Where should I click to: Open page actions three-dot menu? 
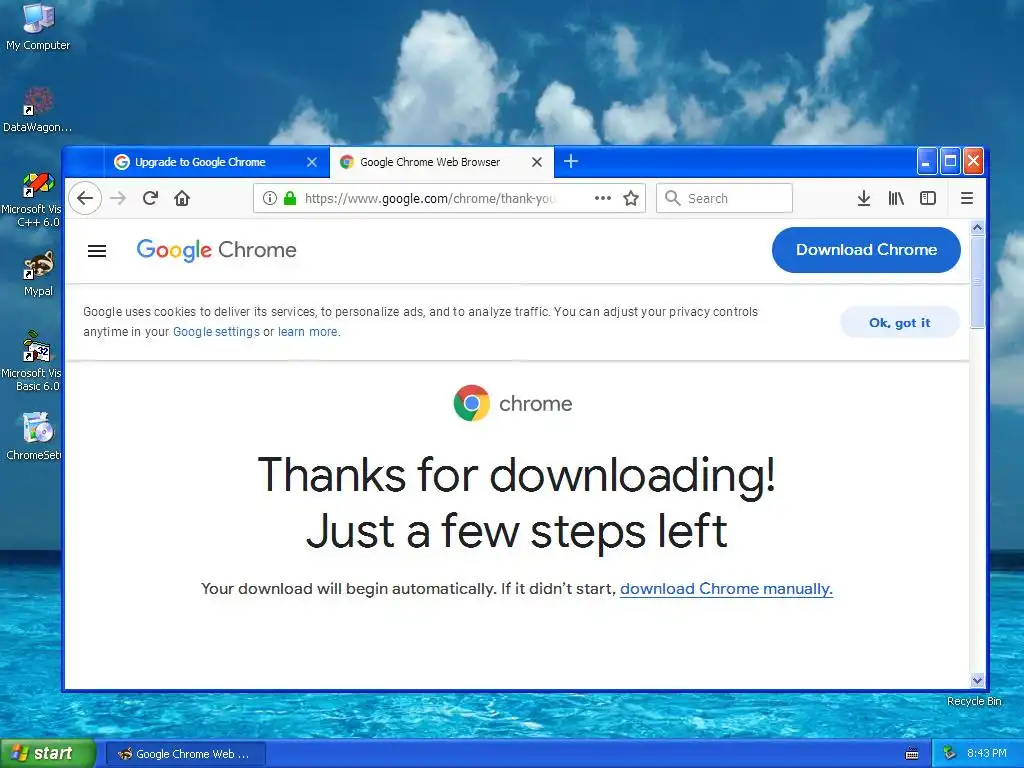click(603, 198)
